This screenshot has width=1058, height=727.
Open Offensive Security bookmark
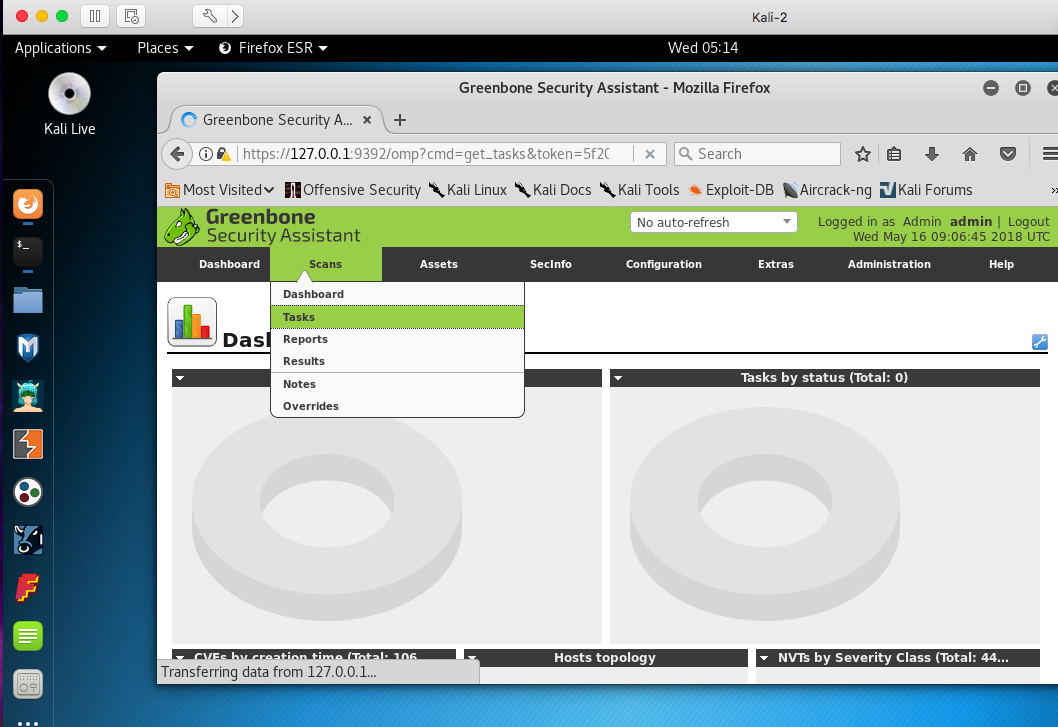(x=353, y=190)
